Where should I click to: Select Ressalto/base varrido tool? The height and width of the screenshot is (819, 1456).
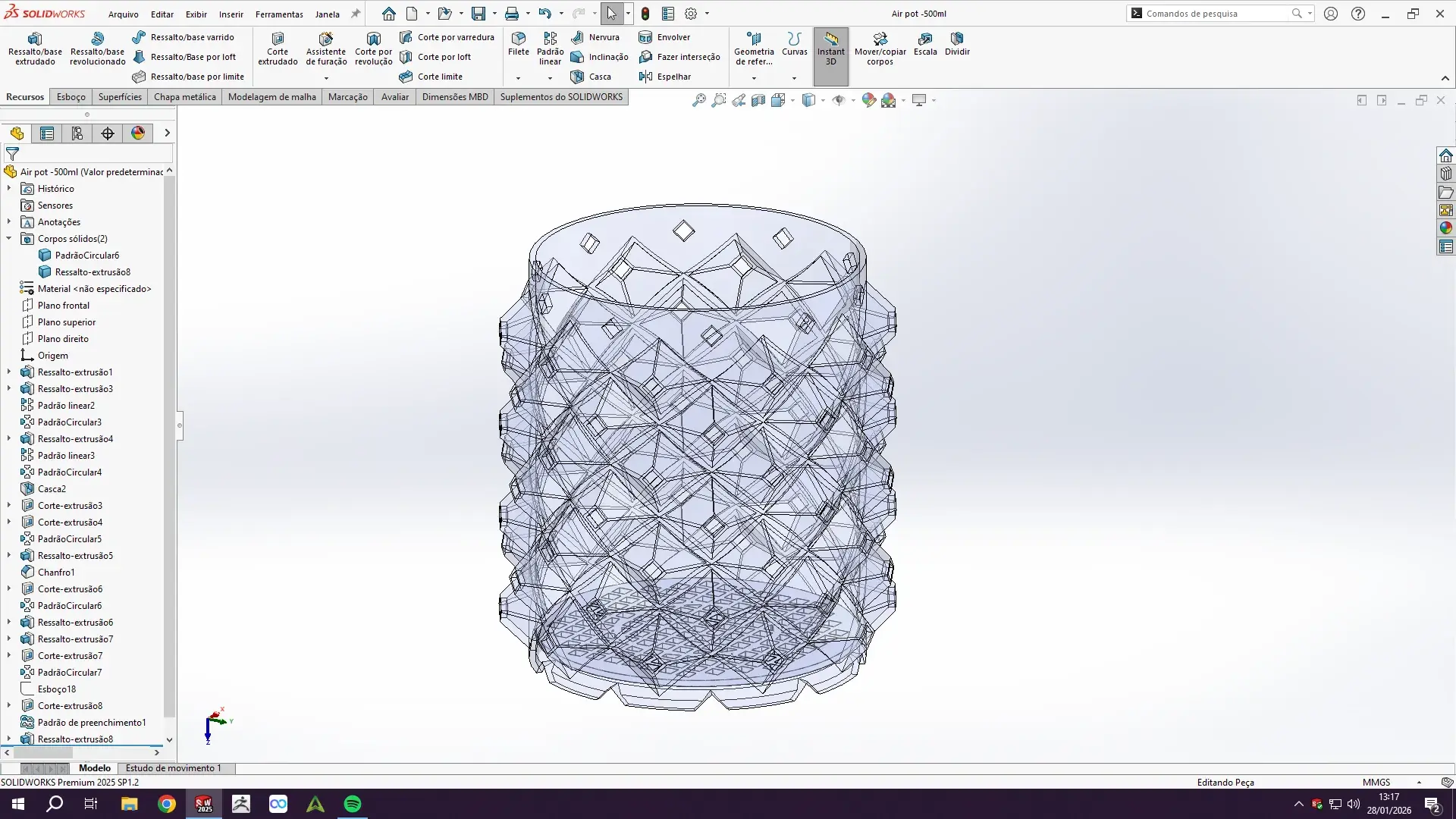pyautogui.click(x=183, y=37)
